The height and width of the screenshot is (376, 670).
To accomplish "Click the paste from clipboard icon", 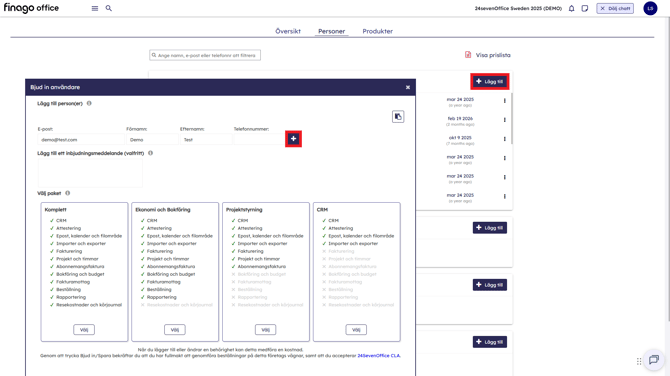I will click(398, 117).
